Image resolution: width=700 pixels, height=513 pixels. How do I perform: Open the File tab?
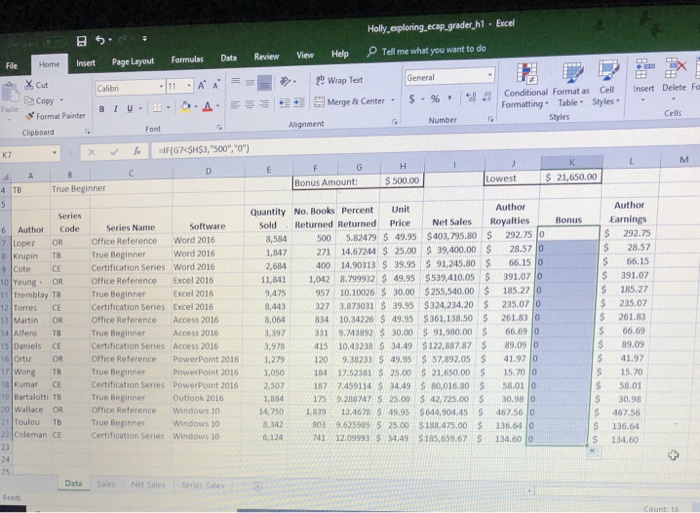tap(12, 66)
